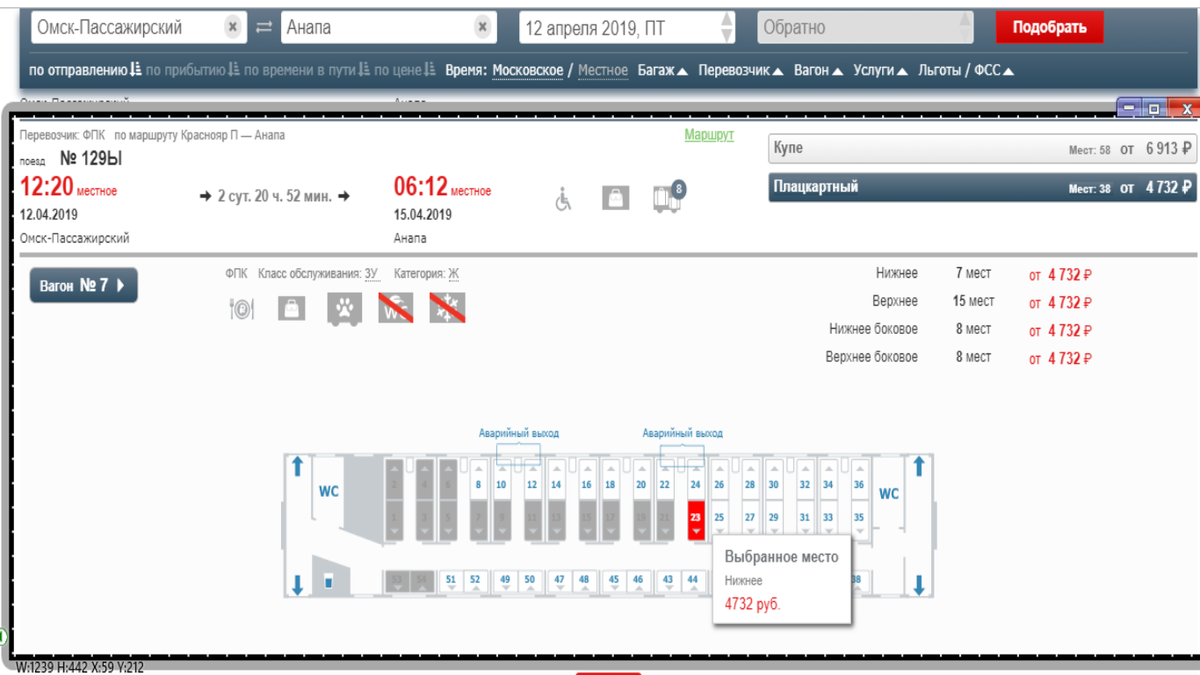Open the Вагон № 7 selector

click(x=83, y=285)
